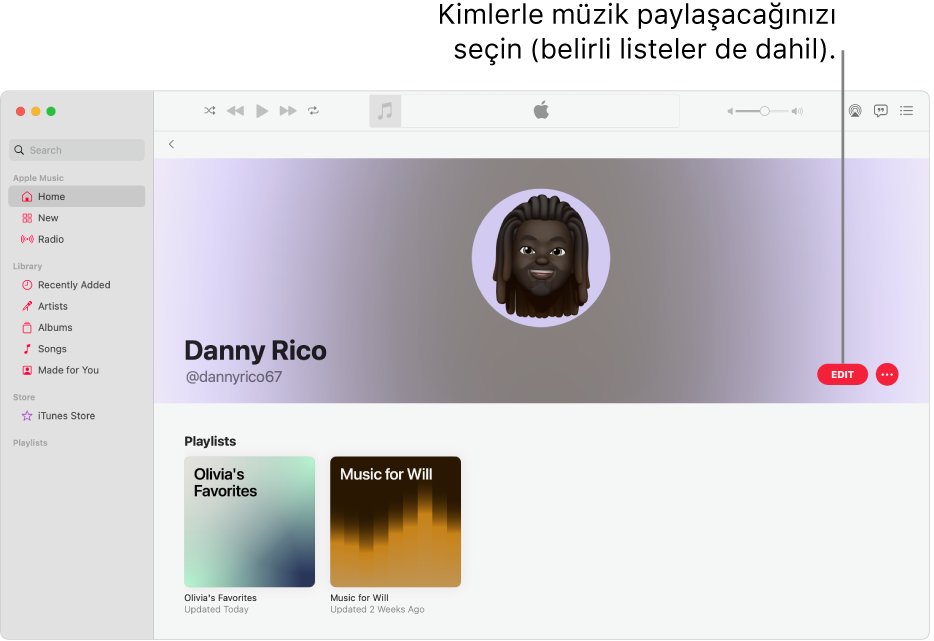Select Radio in the sidebar

[x=50, y=239]
